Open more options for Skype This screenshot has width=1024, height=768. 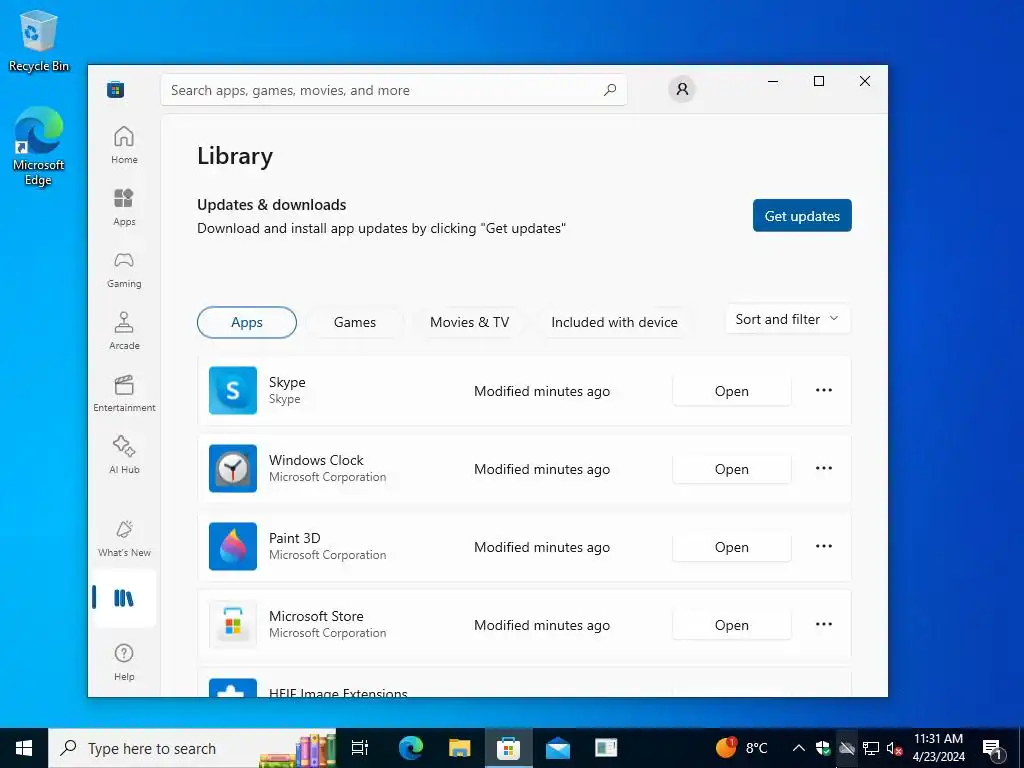pos(824,391)
